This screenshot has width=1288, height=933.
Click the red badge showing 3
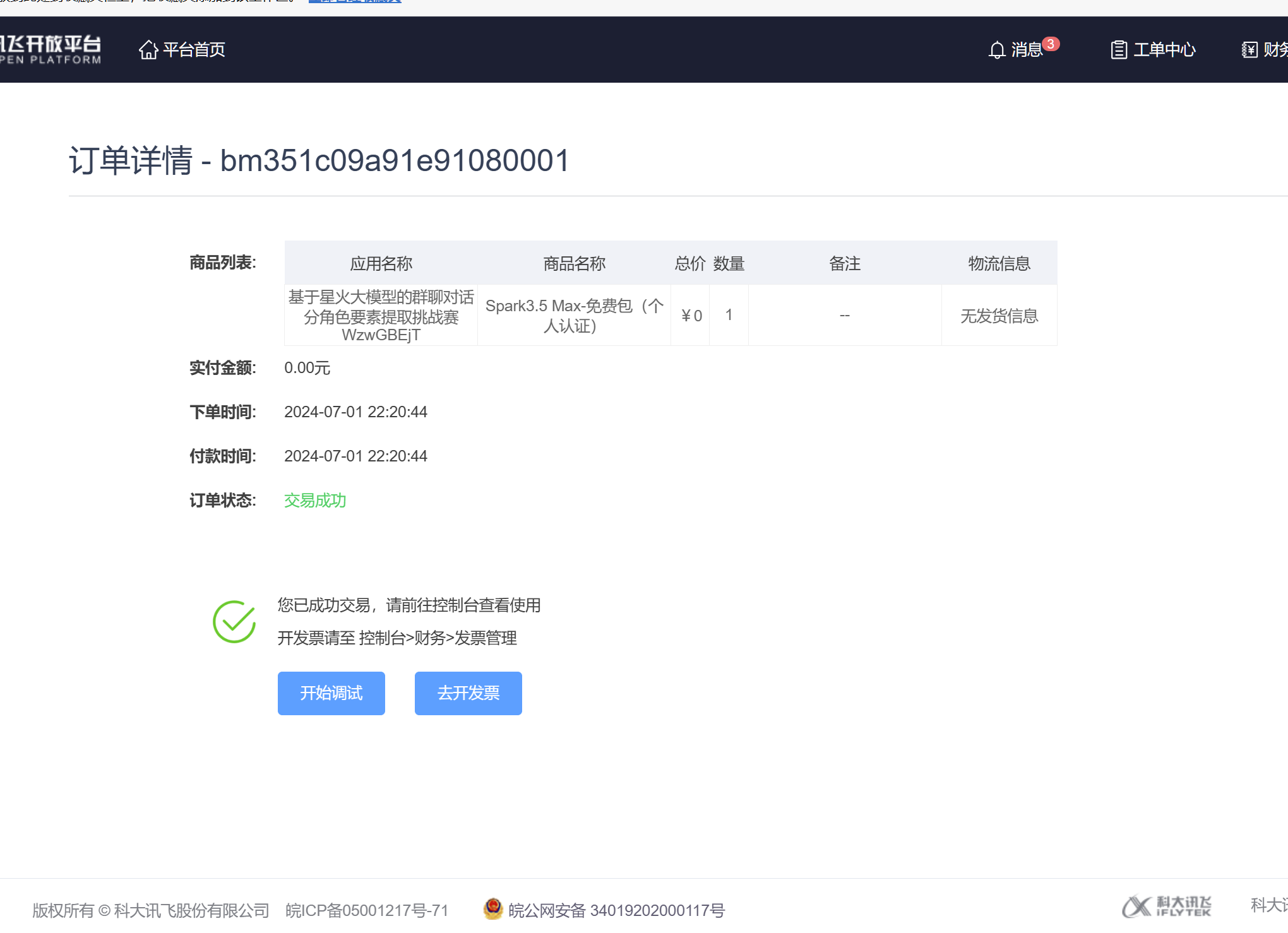tap(1051, 44)
